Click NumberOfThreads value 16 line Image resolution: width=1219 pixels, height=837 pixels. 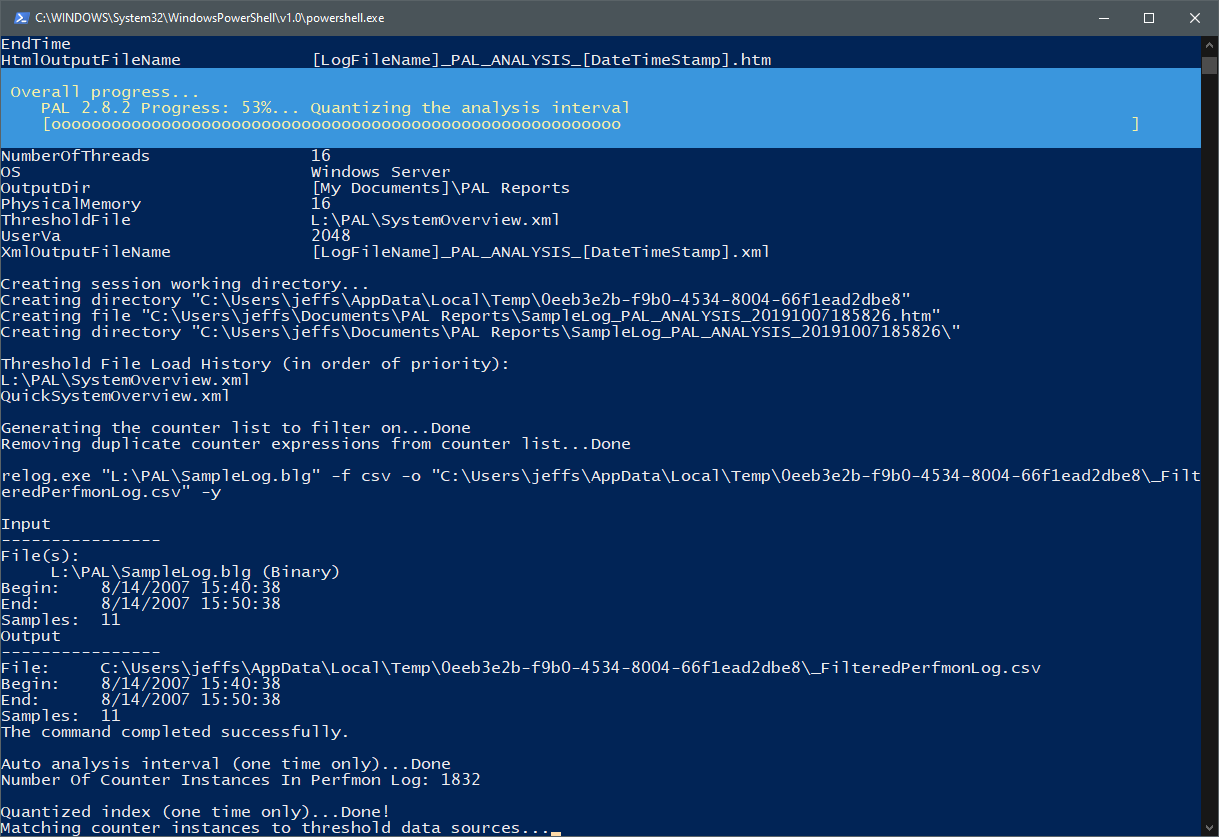pyautogui.click(x=166, y=156)
